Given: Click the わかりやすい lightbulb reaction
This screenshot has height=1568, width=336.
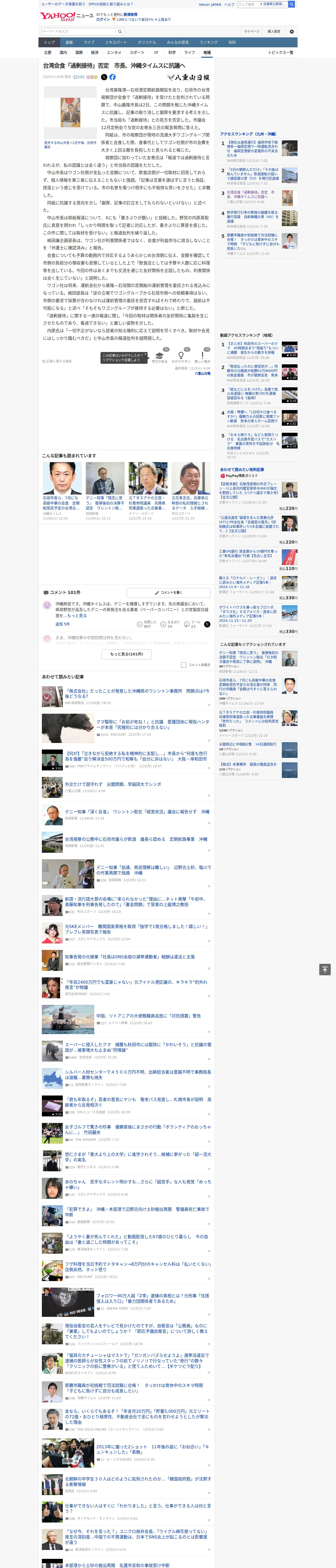Looking at the screenshot, I should tap(181, 355).
